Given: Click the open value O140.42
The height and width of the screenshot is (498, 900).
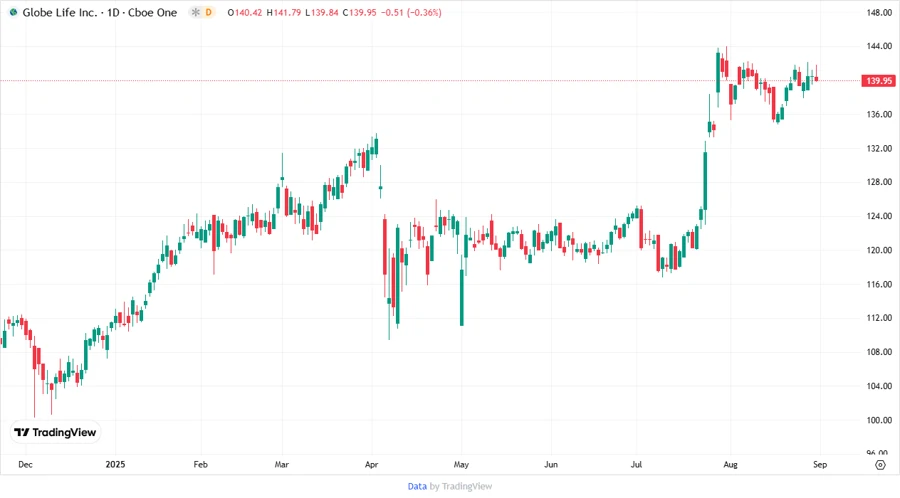Looking at the screenshot, I should 245,12.
